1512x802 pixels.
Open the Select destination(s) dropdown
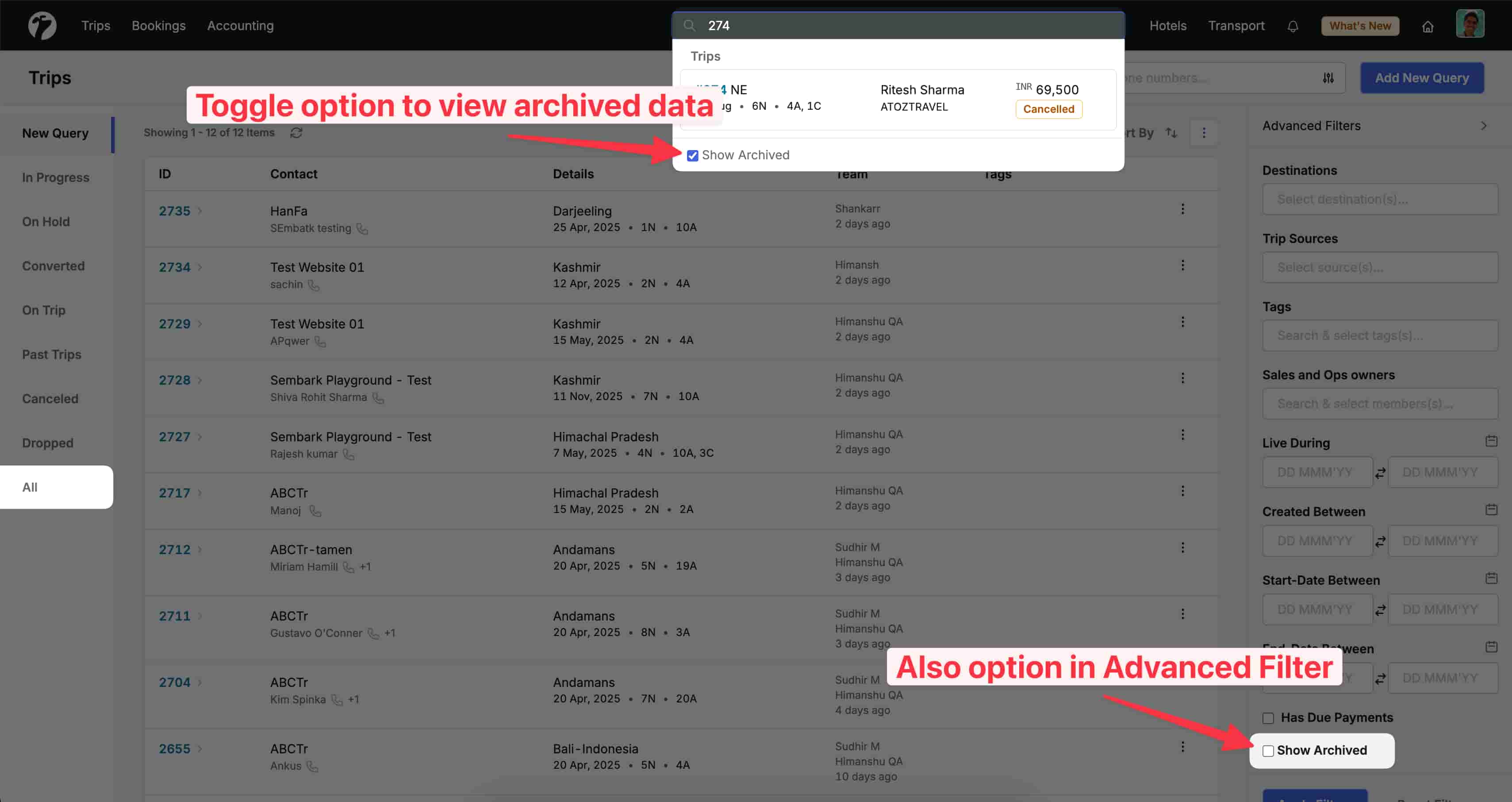(1380, 199)
